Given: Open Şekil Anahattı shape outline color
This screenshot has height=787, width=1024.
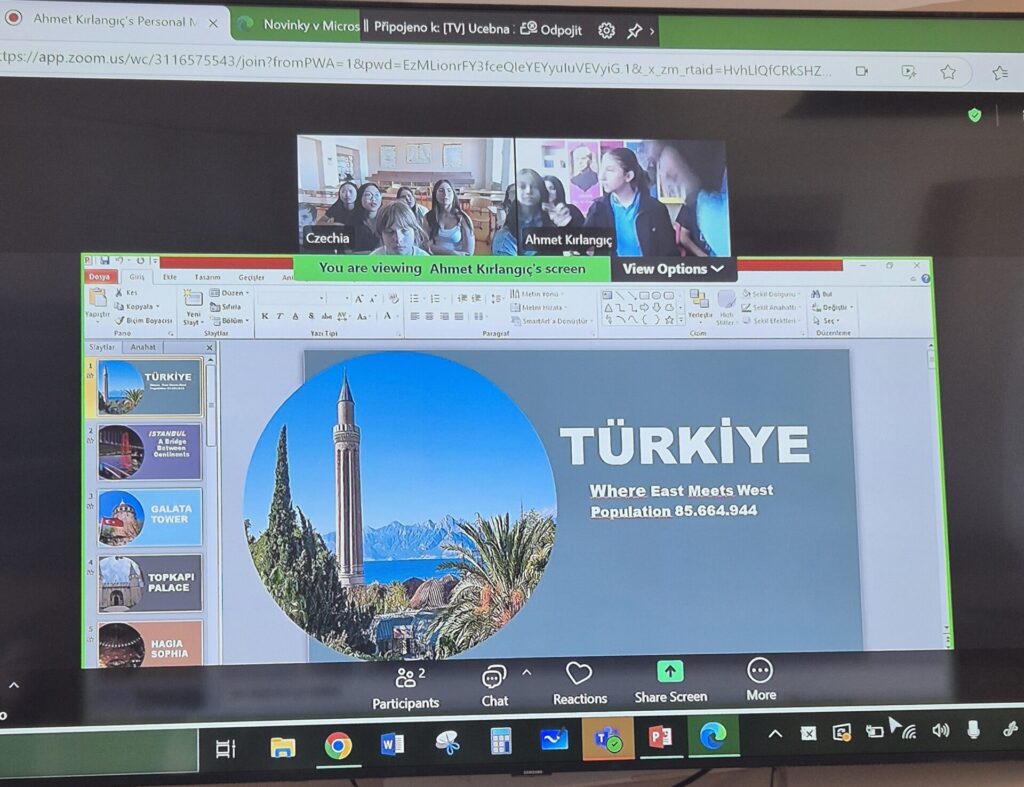Looking at the screenshot, I should click(771, 308).
